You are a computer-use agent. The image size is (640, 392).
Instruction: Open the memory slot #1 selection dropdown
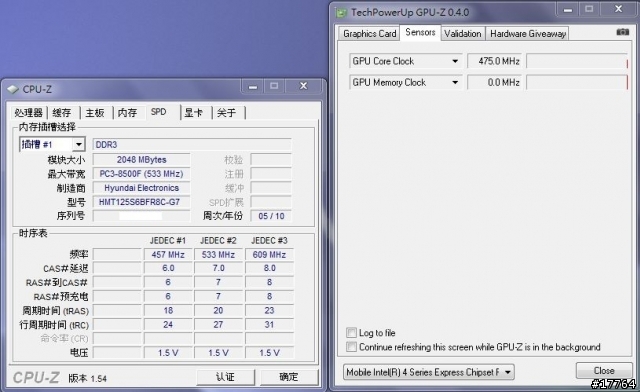52,144
